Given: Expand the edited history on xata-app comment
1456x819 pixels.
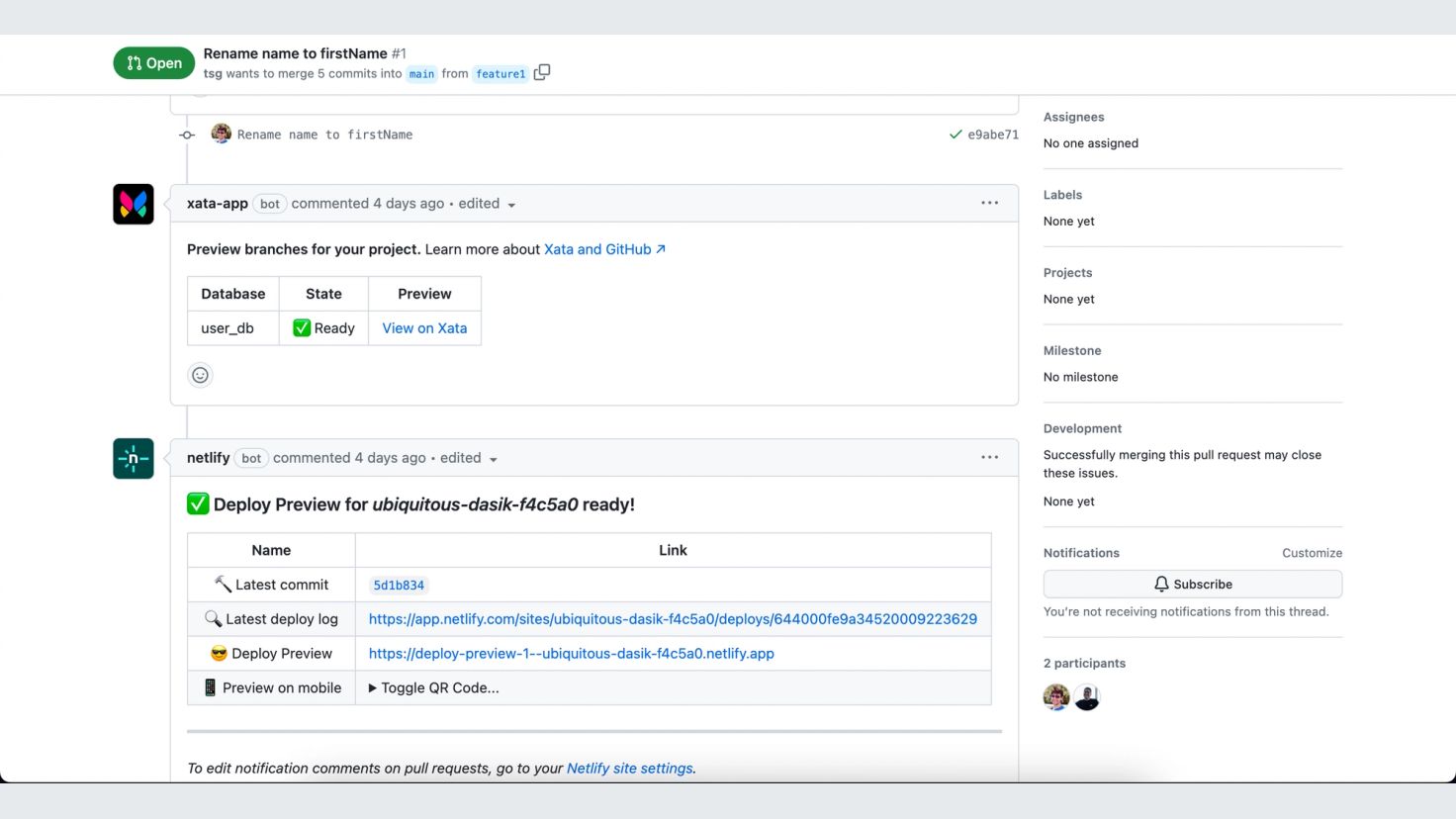Looking at the screenshot, I should tap(488, 204).
